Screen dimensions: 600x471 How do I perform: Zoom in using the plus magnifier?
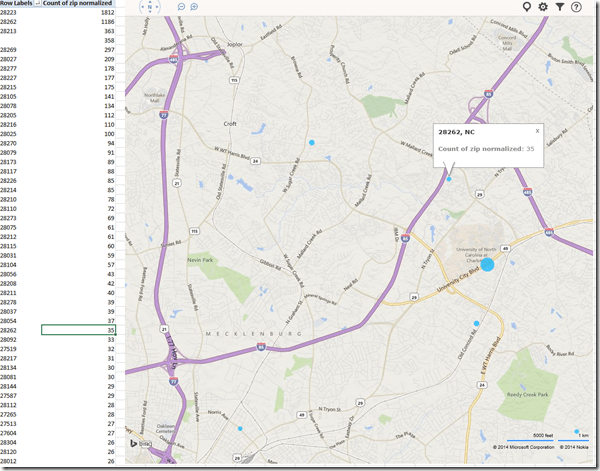pos(194,7)
